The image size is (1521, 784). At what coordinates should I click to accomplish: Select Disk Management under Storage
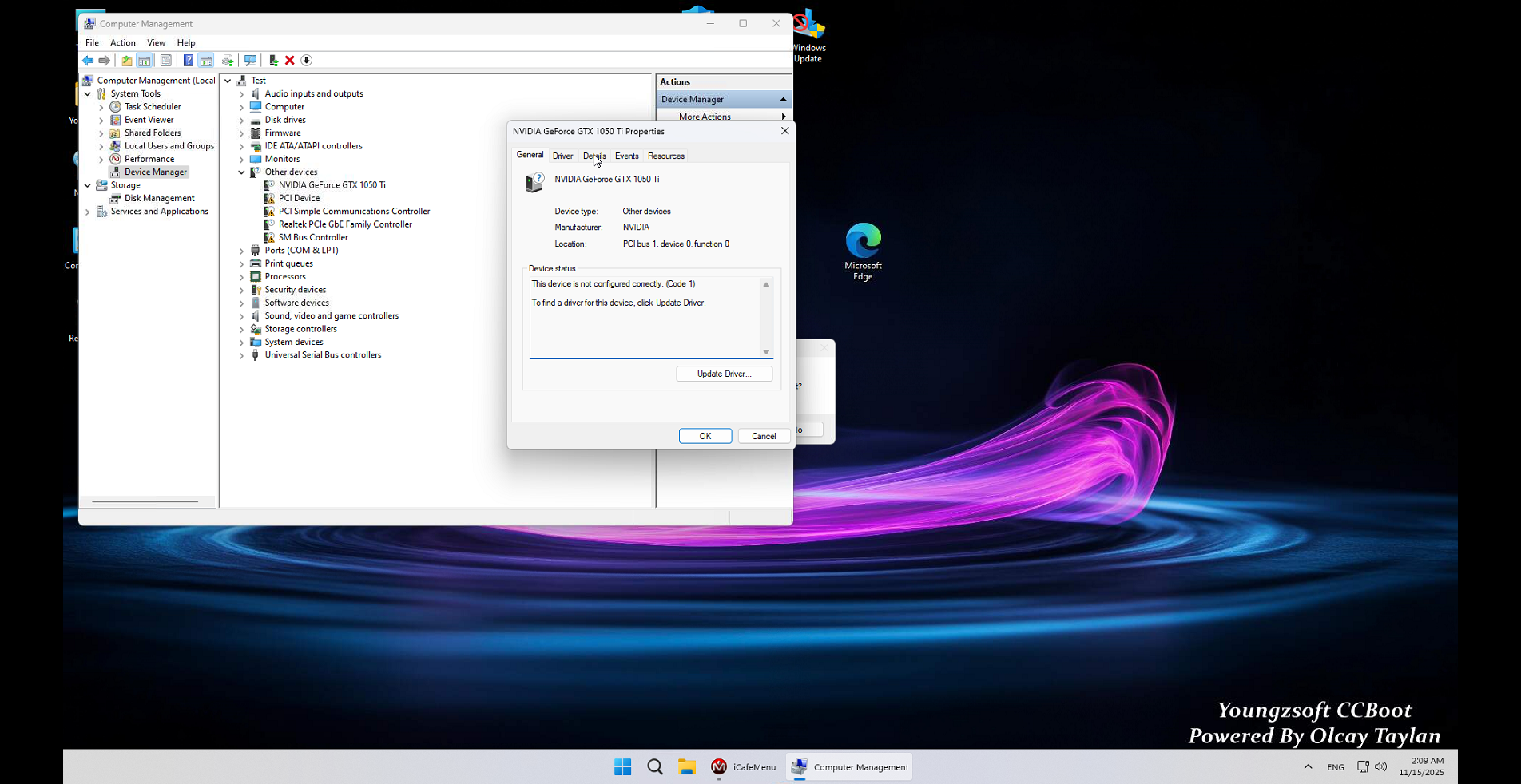[158, 198]
